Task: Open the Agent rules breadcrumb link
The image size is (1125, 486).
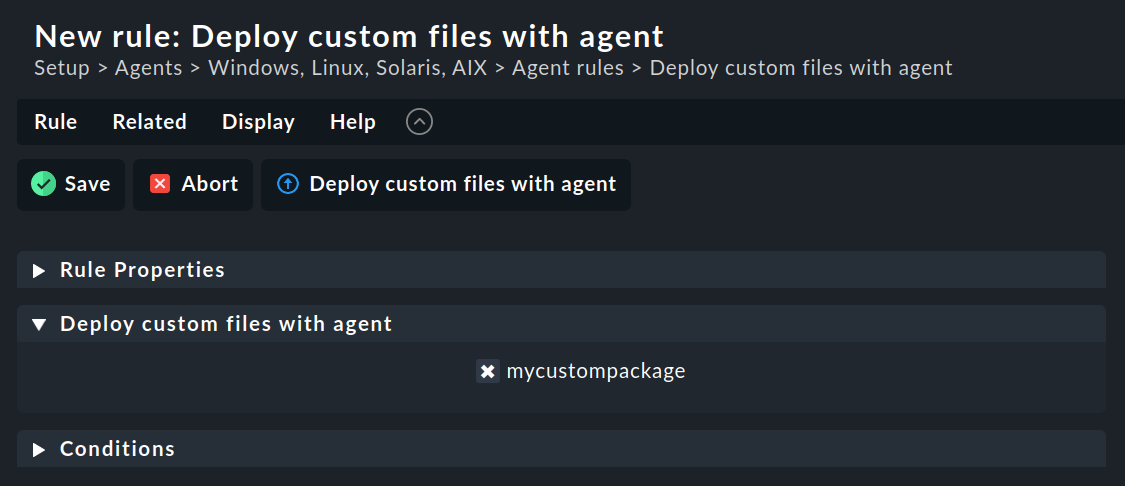Action: (568, 68)
